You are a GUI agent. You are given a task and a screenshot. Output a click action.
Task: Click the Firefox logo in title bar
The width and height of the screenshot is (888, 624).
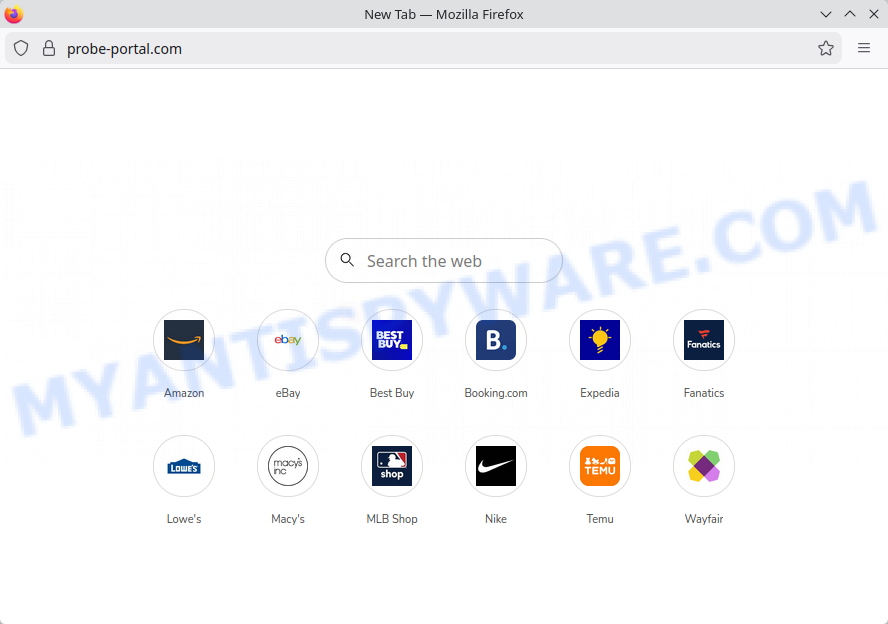14,14
